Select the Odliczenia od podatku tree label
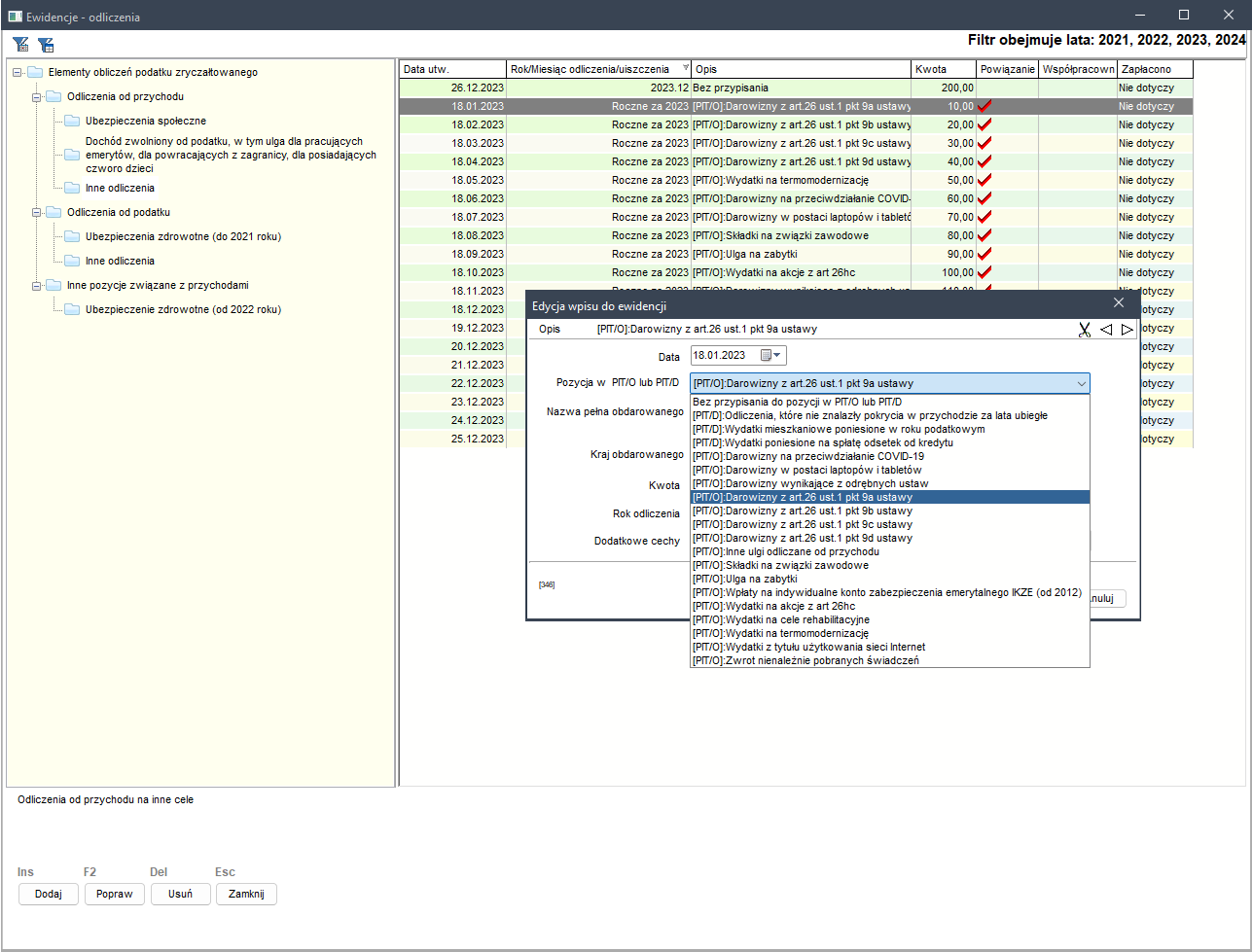Screen dimensions: 1252x952 tap(120, 212)
